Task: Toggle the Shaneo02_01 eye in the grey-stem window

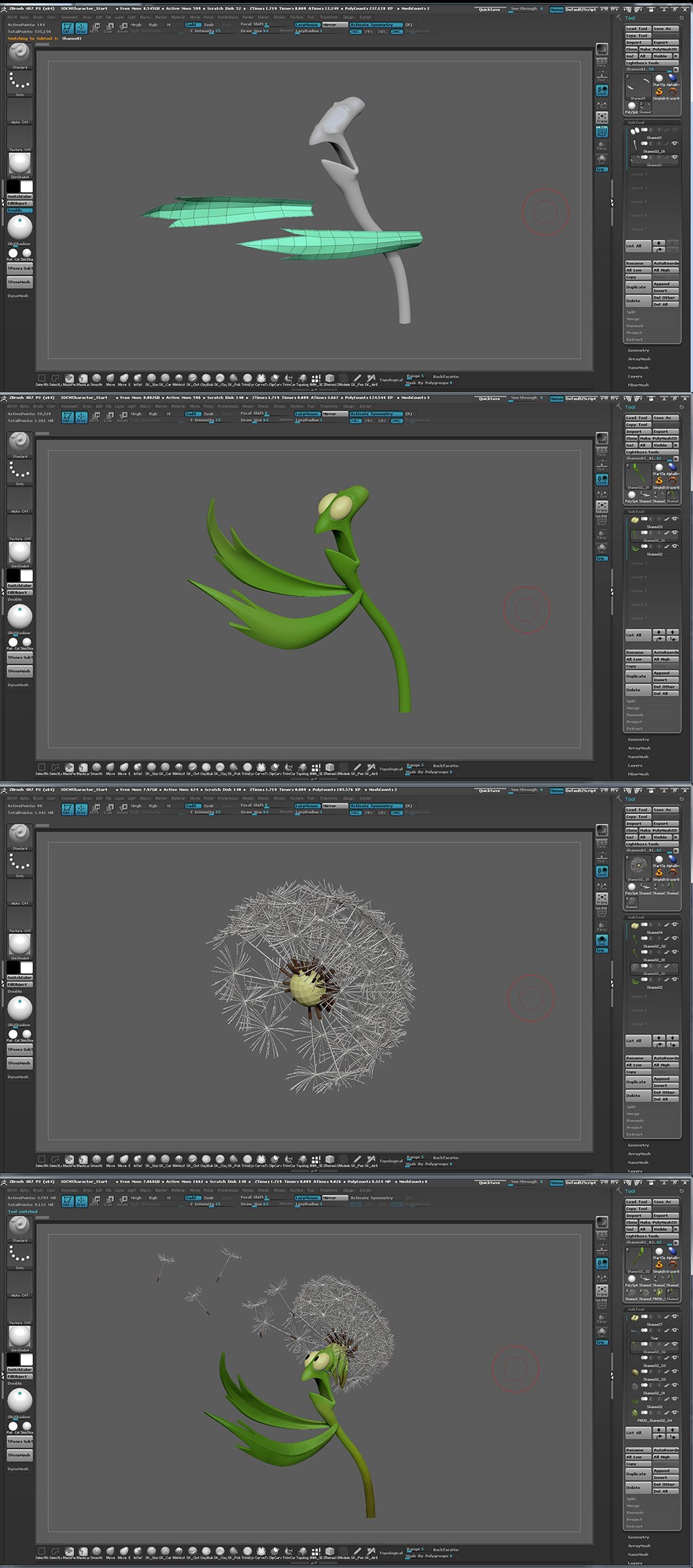Action: (675, 143)
